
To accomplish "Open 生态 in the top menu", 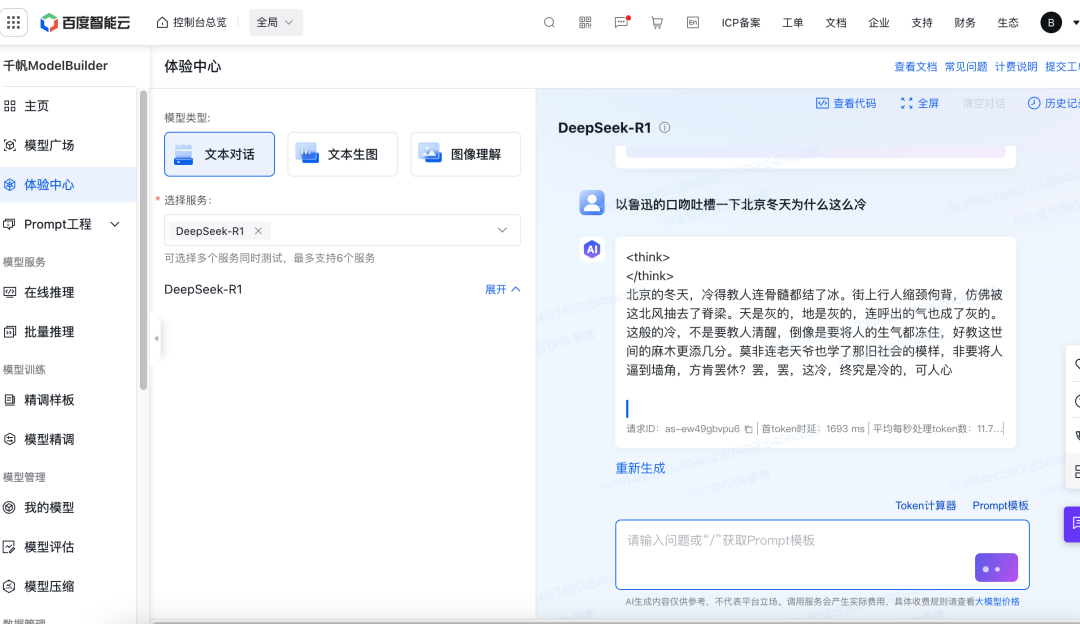I will 1008,23.
